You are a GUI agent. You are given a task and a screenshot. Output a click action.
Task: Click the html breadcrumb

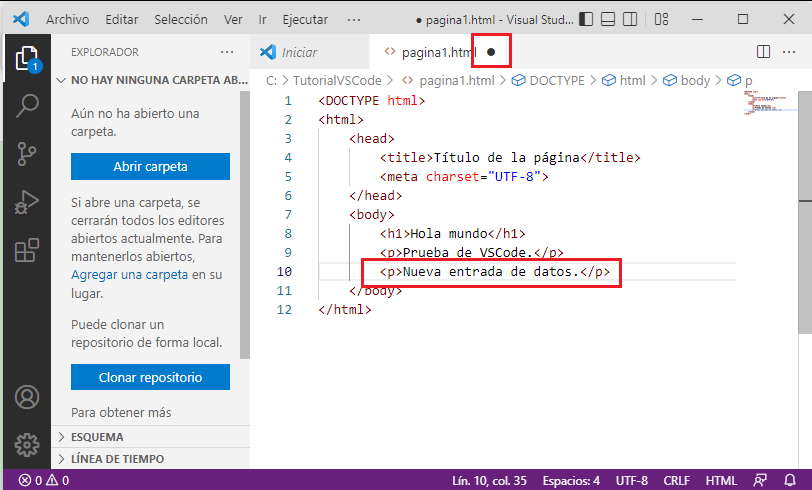point(624,80)
